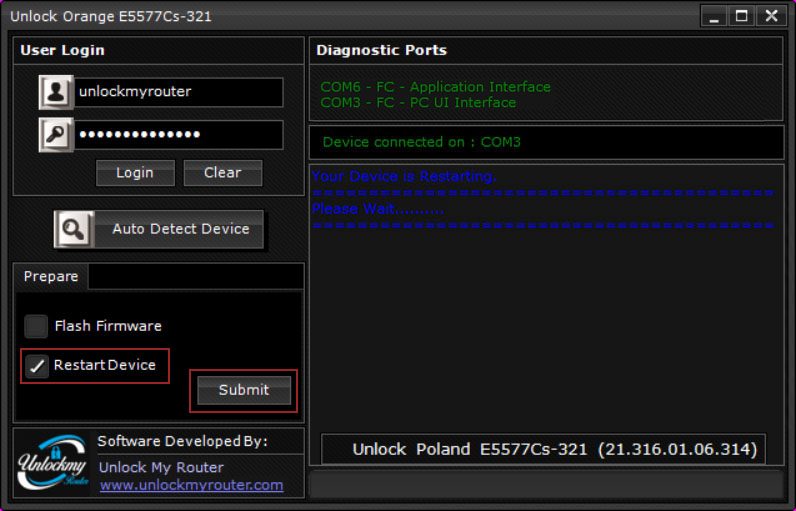Focus the masked password input field

(x=179, y=134)
